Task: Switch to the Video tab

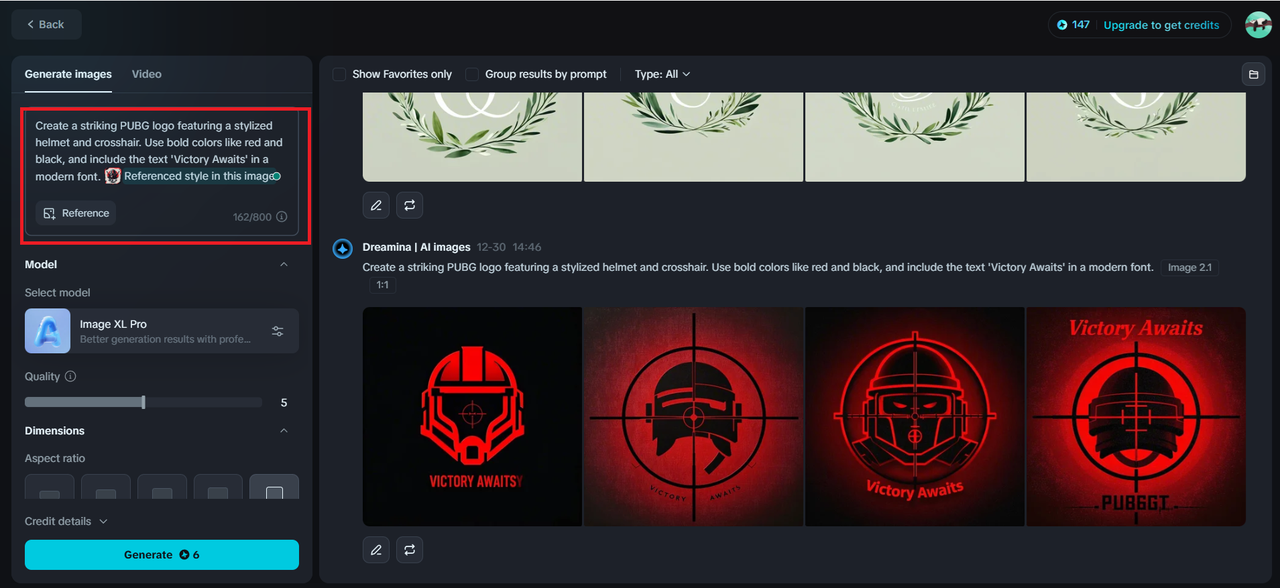Action: coord(146,74)
